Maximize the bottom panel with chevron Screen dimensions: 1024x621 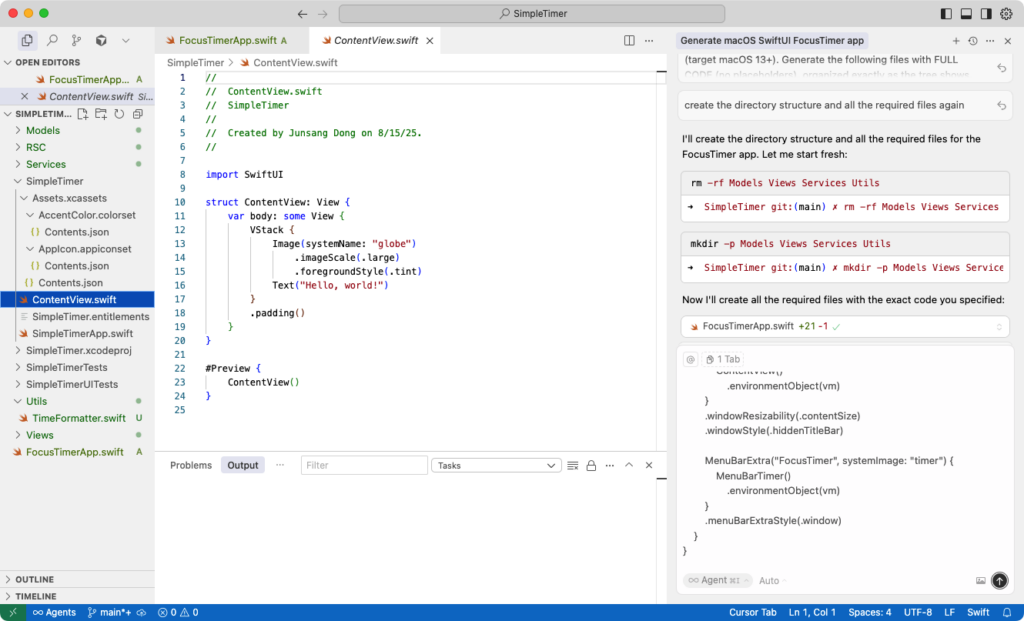629,466
